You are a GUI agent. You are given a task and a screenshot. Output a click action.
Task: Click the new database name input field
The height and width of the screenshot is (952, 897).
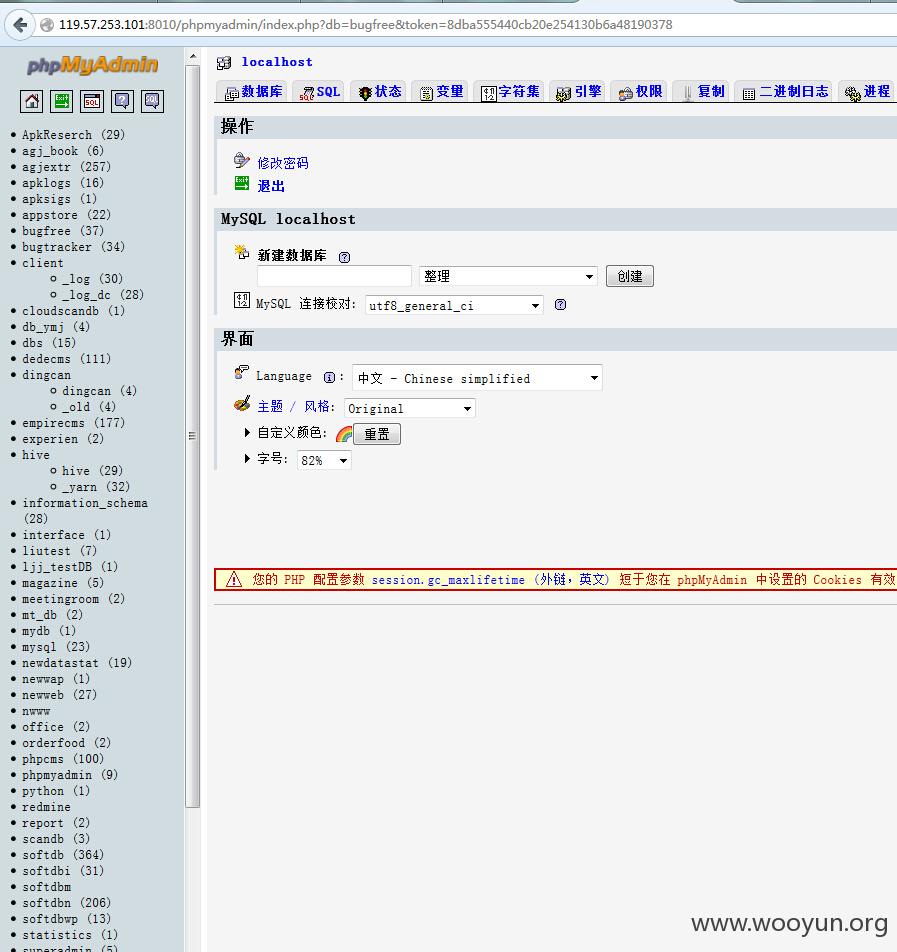tap(335, 276)
